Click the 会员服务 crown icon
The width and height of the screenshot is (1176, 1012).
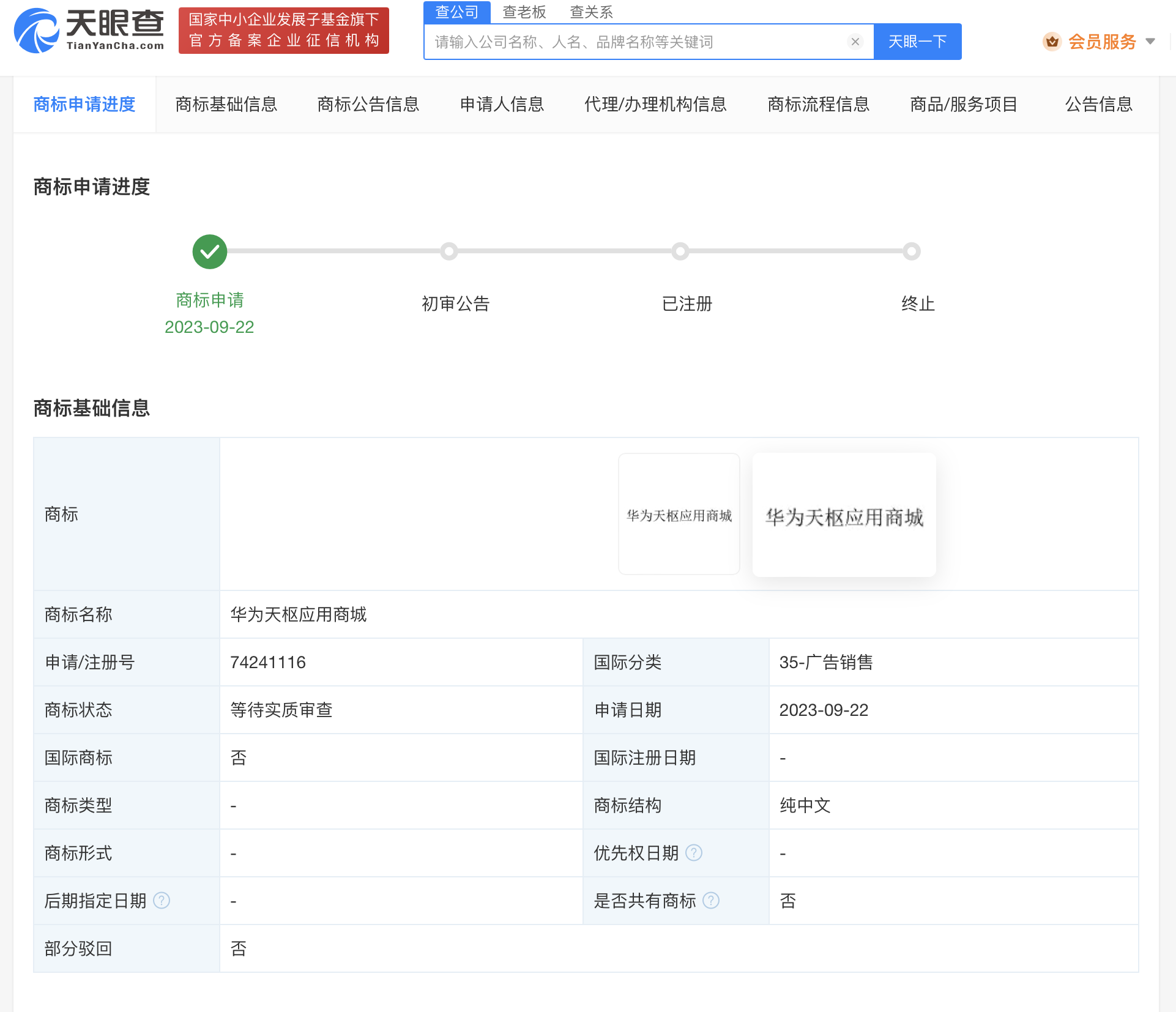(x=1052, y=42)
